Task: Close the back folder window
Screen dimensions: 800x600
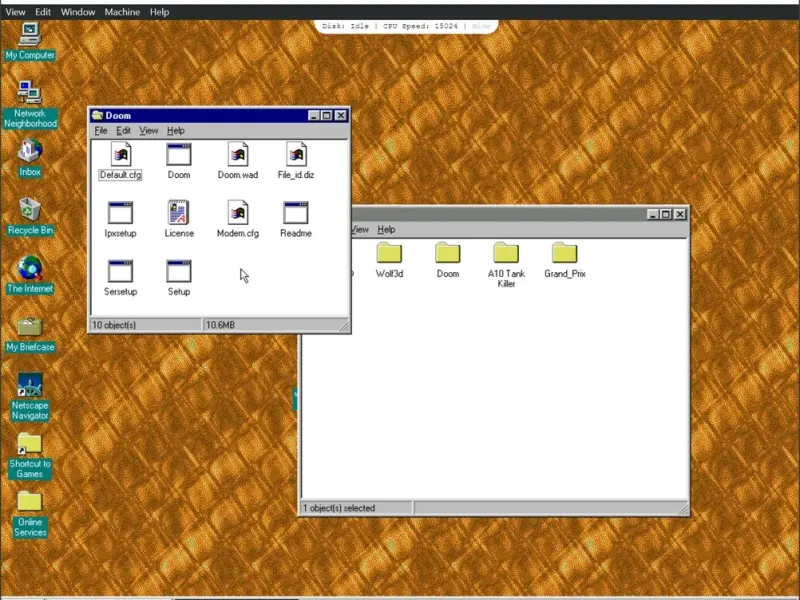Action: coord(680,214)
